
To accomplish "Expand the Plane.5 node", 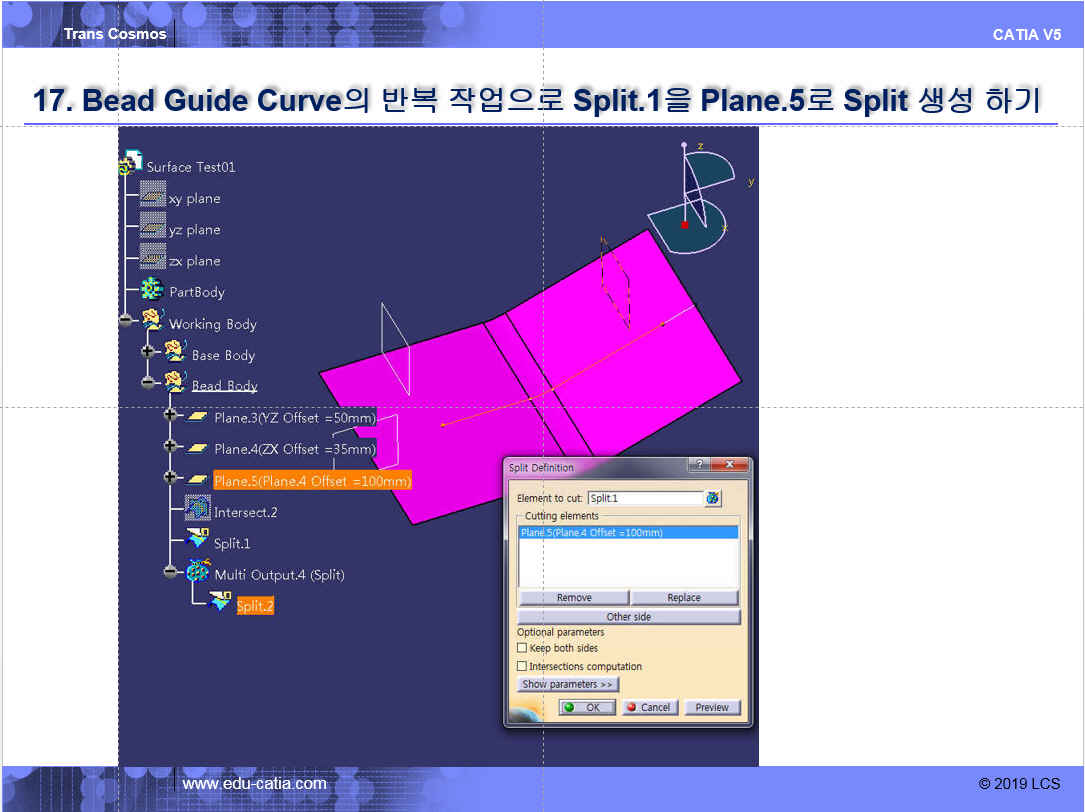I will click(x=170, y=477).
